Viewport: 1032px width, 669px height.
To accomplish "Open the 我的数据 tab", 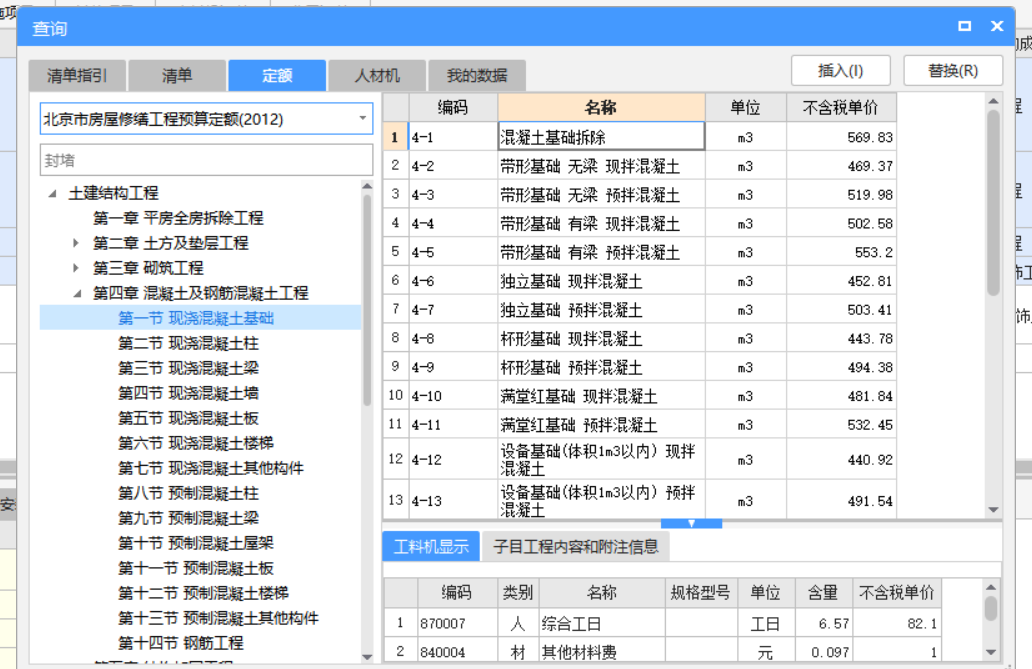I will 477,76.
